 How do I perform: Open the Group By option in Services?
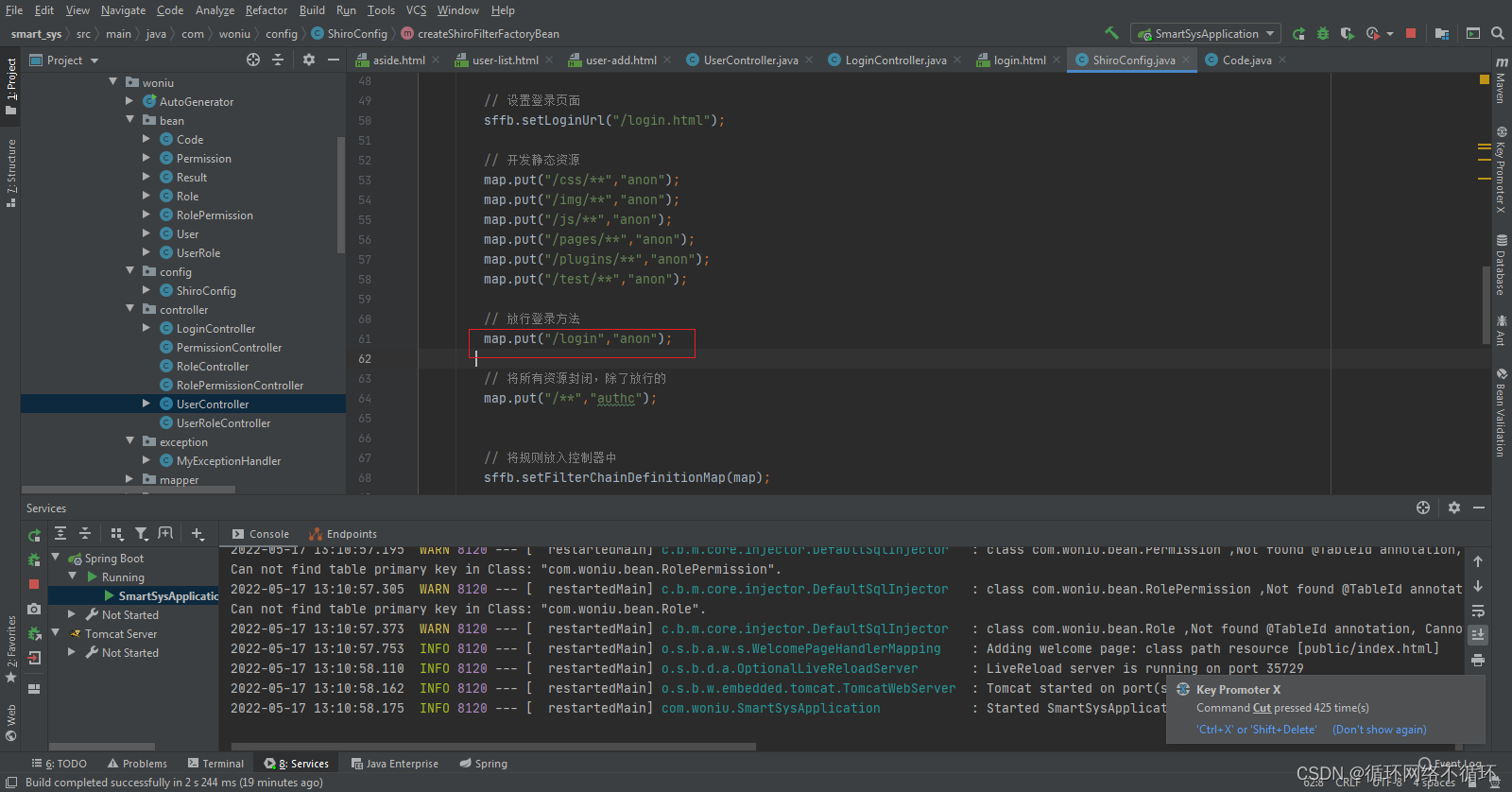pos(117,534)
